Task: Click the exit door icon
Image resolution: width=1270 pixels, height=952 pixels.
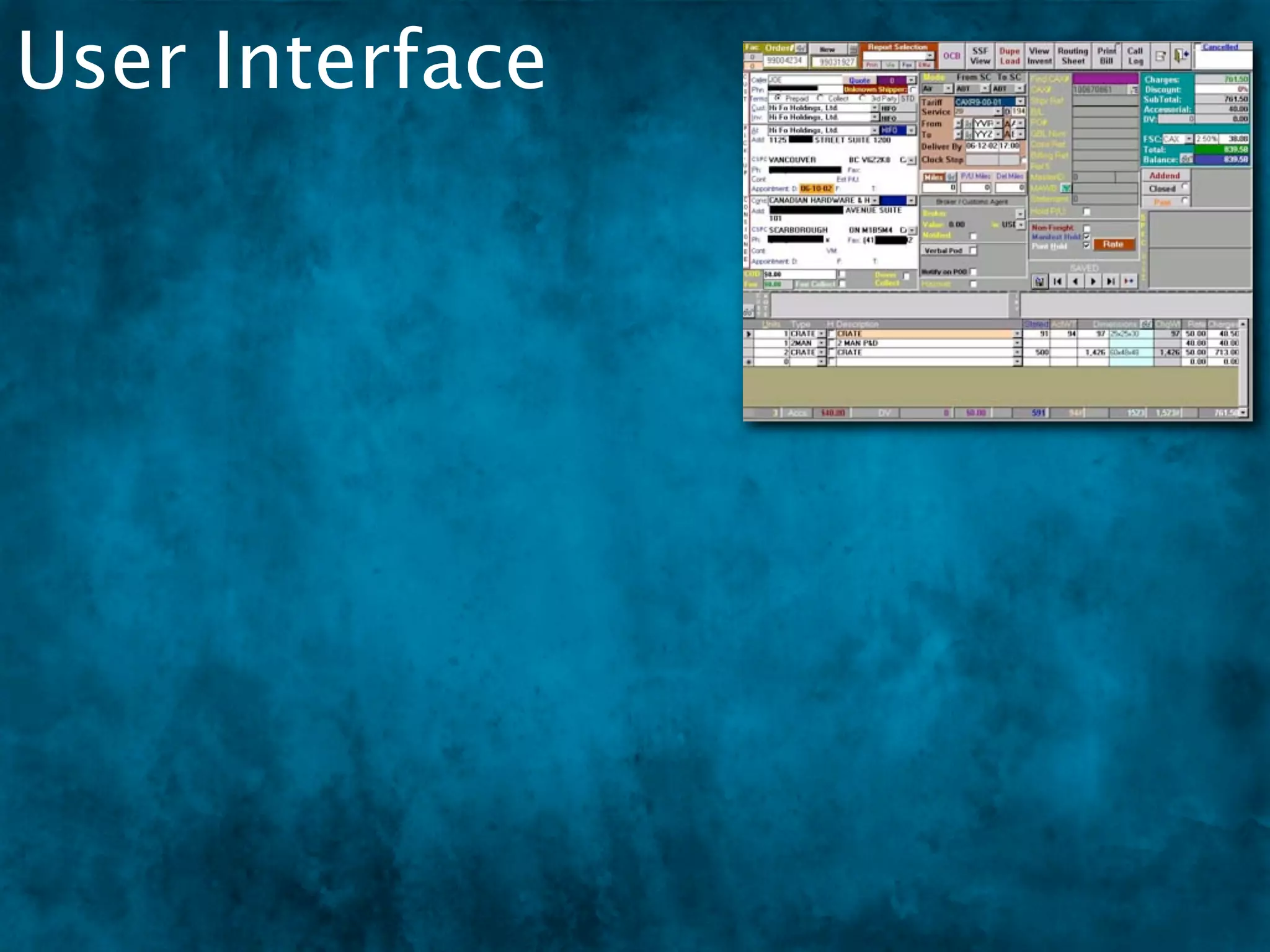Action: [1181, 56]
